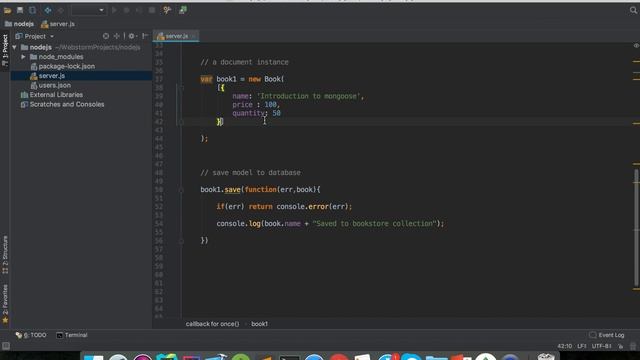The height and width of the screenshot is (360, 640).
Task: Click the Search Everywhere magnifier icon
Action: (633, 10)
